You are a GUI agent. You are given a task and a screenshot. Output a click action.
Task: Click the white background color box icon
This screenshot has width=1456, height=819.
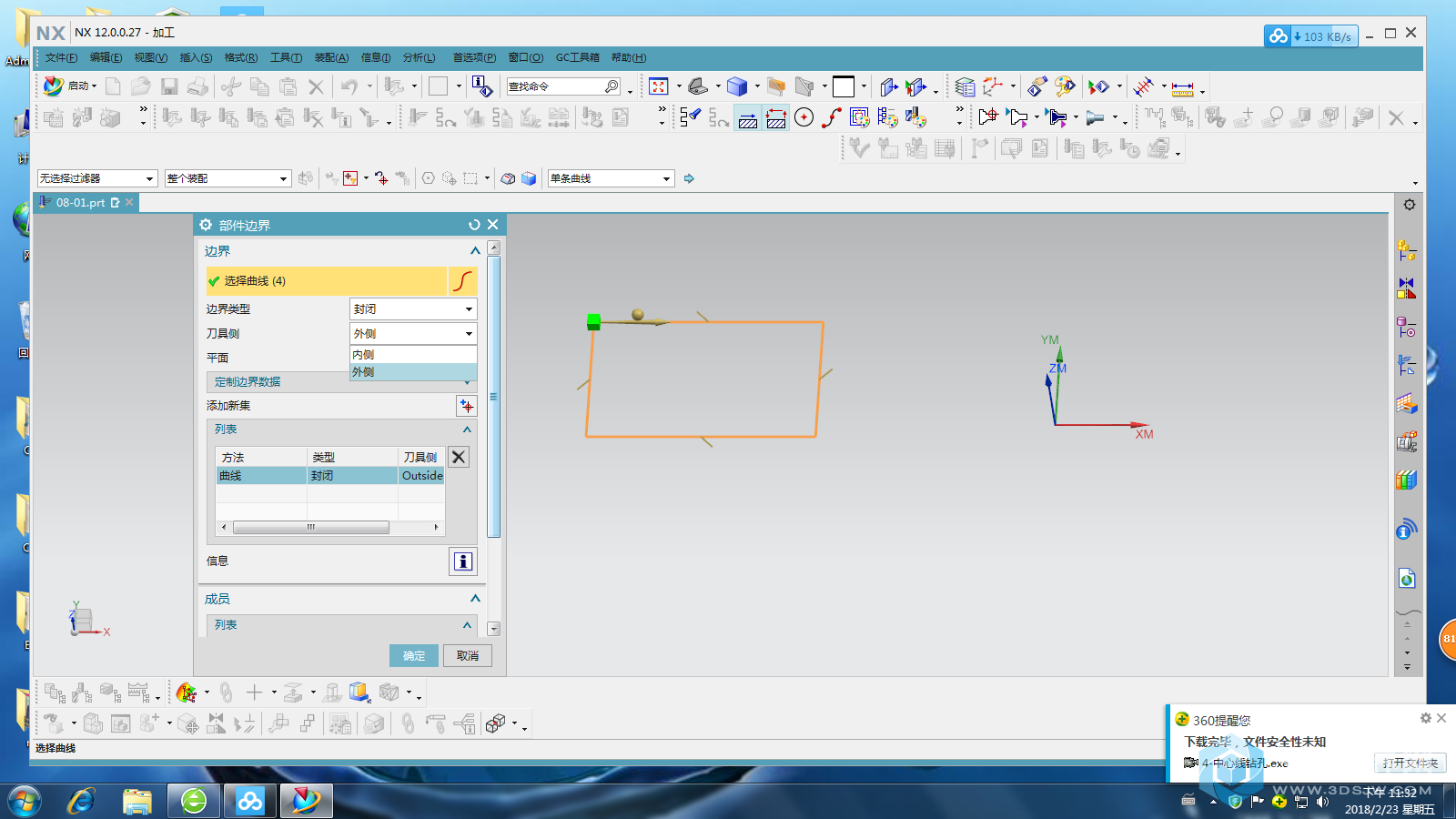(844, 86)
